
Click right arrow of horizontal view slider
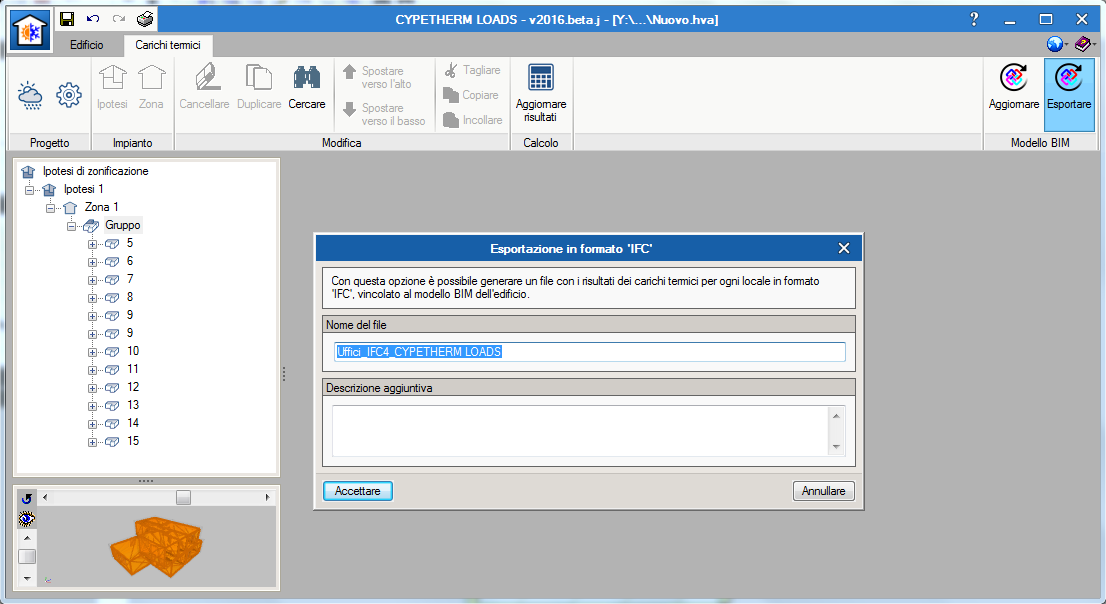pyautogui.click(x=267, y=497)
